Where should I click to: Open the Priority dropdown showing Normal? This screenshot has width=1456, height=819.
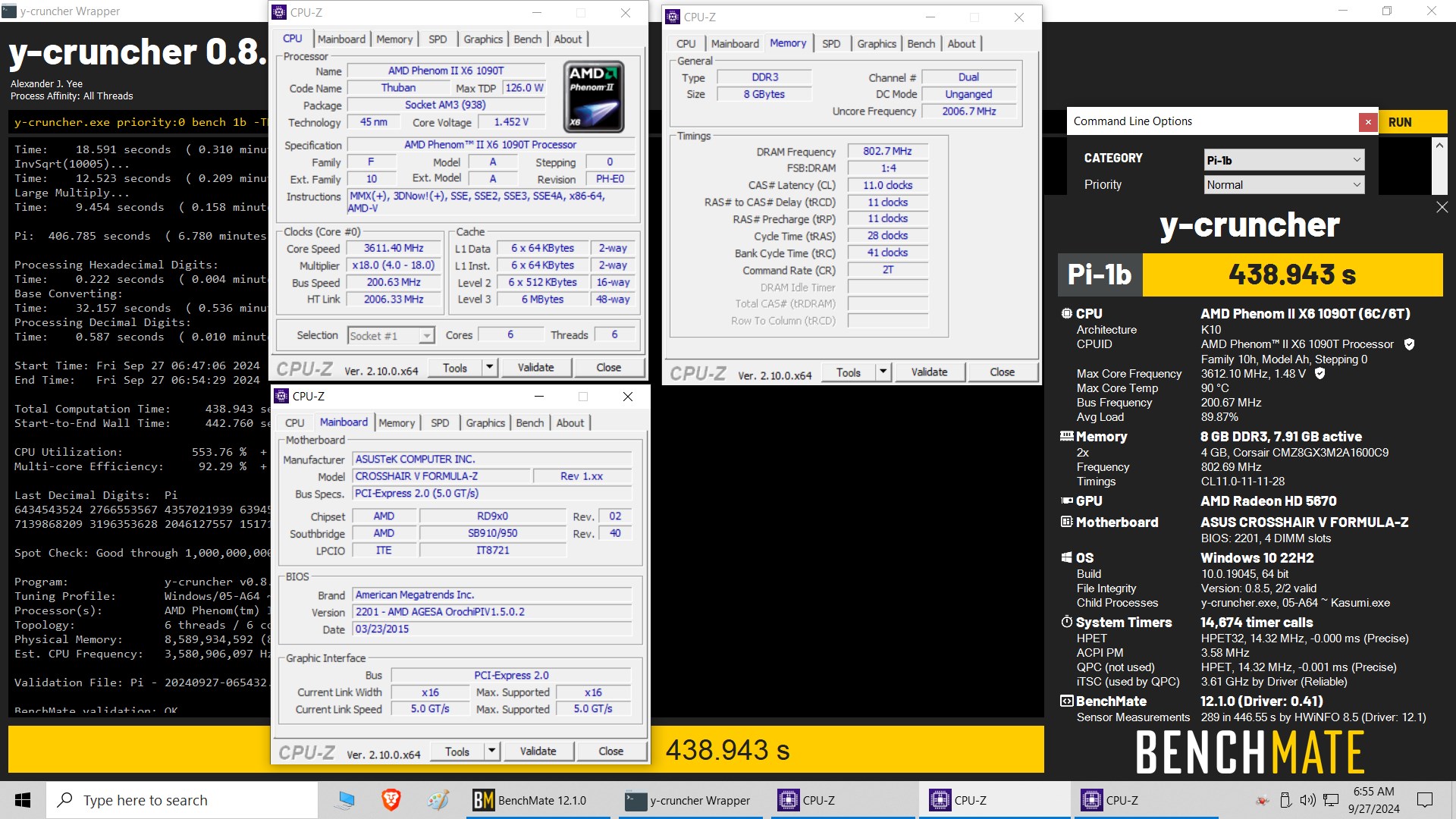click(1284, 184)
